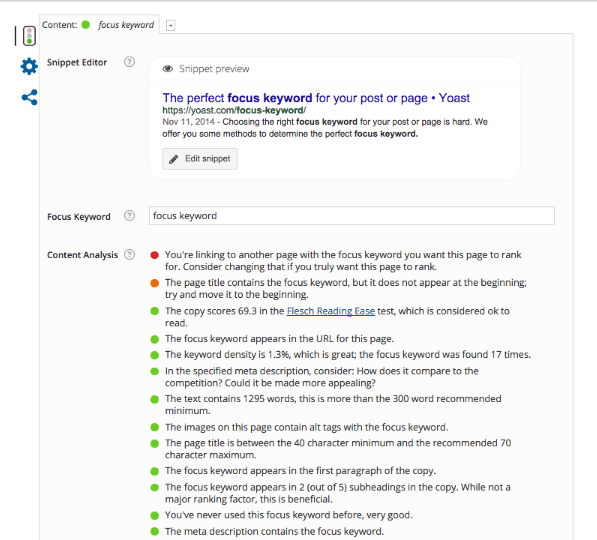The height and width of the screenshot is (540, 597).
Task: Click the green dot beside never used before line
Action: [x=155, y=515]
